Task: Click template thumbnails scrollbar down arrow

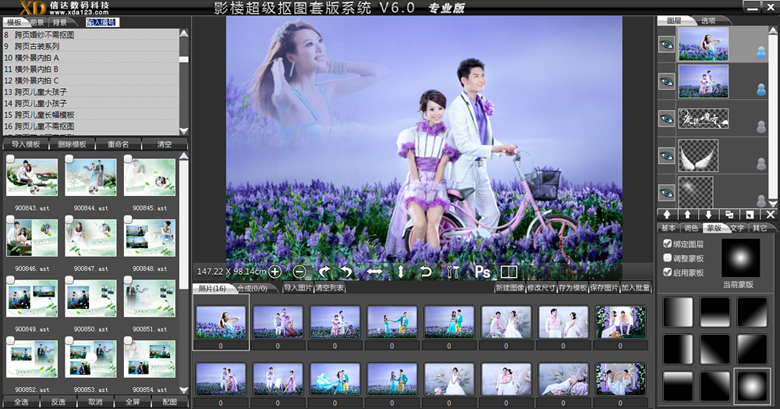Action: (184, 390)
